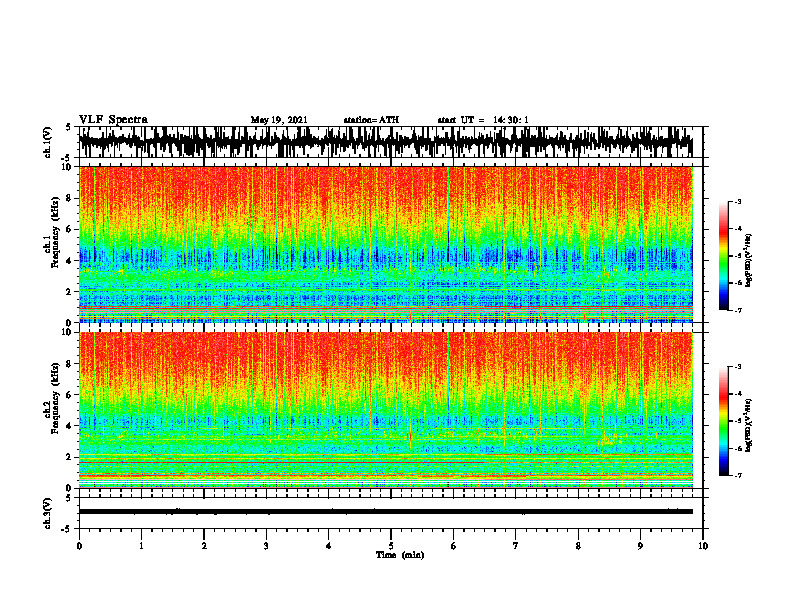Click the "start UT = 14:30: 1" text
Viewport: 792px width, 612px height.
pos(483,120)
